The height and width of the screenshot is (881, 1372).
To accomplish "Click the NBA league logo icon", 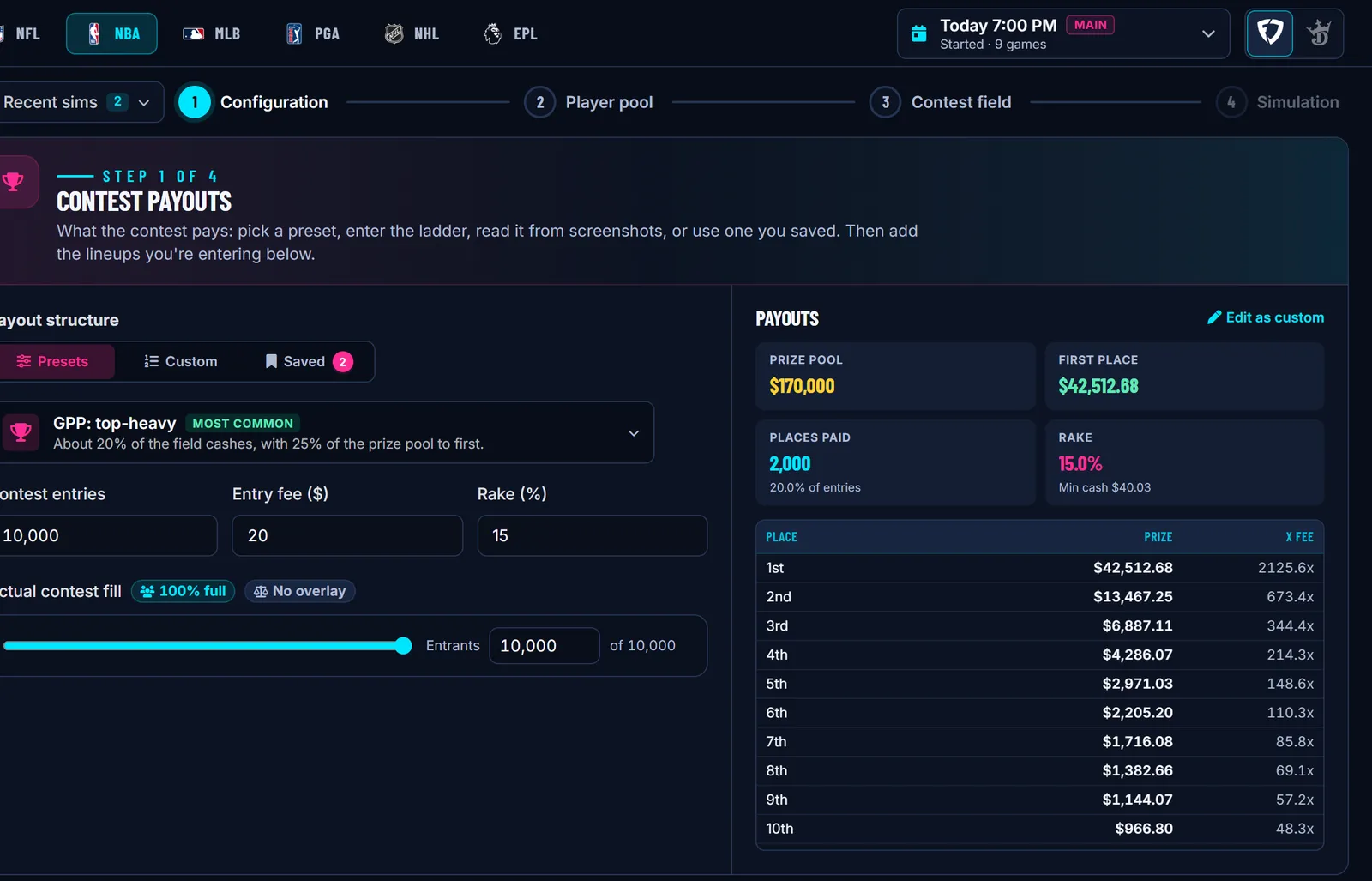I will [94, 33].
